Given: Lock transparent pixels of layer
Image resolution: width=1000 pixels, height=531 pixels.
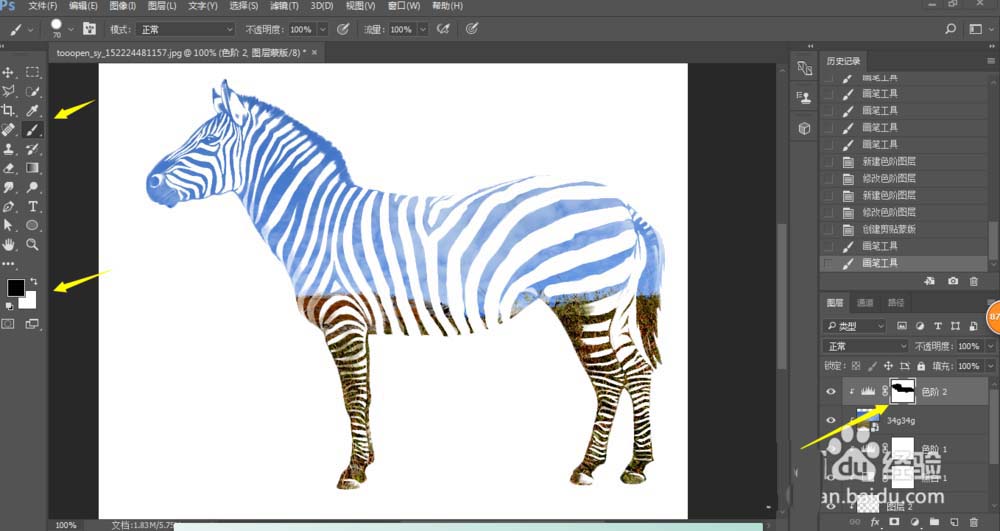Looking at the screenshot, I should point(856,366).
